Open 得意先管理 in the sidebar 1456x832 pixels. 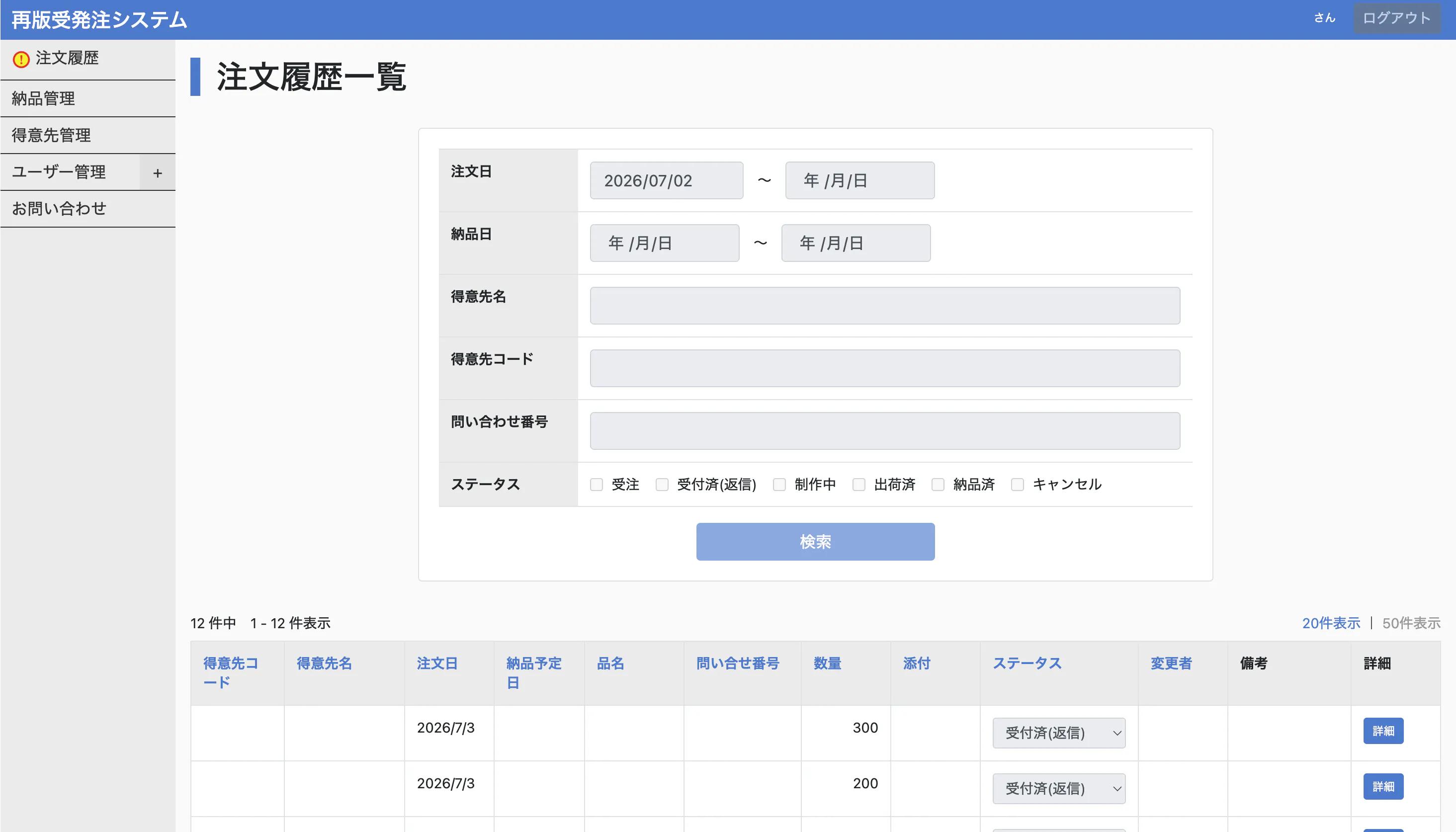(51, 135)
